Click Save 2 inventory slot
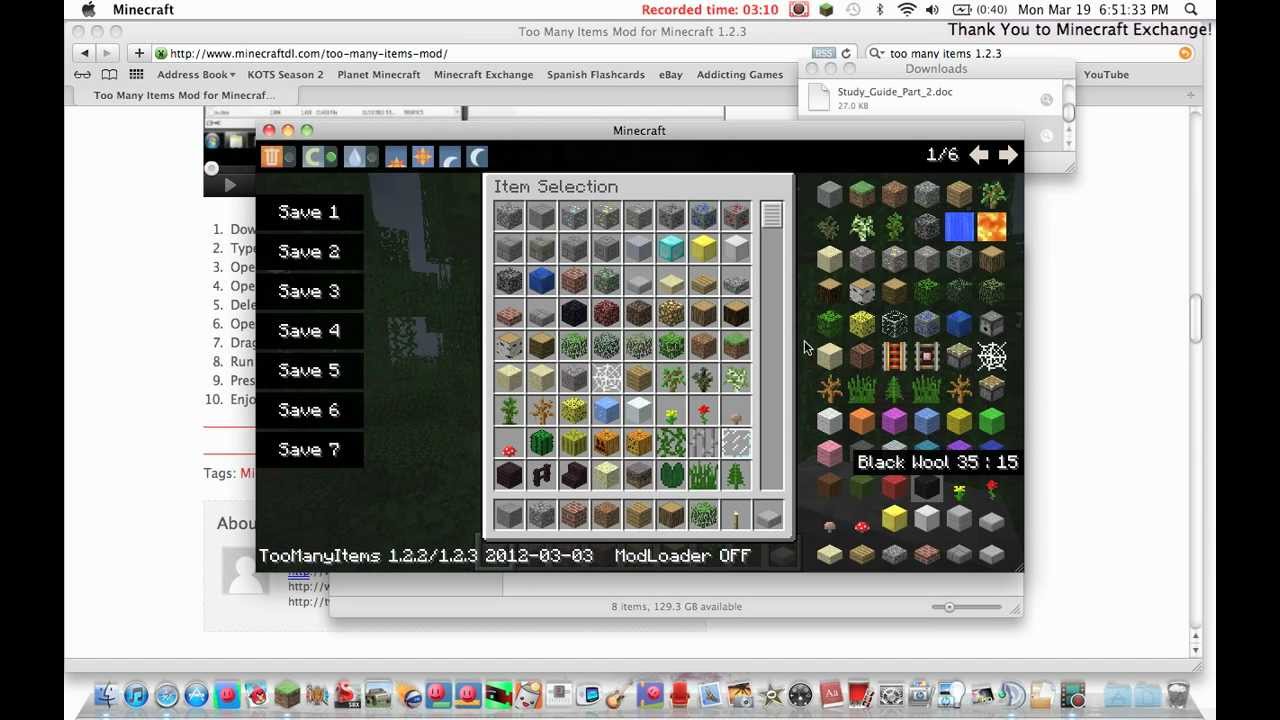This screenshot has width=1280, height=720. pos(308,252)
